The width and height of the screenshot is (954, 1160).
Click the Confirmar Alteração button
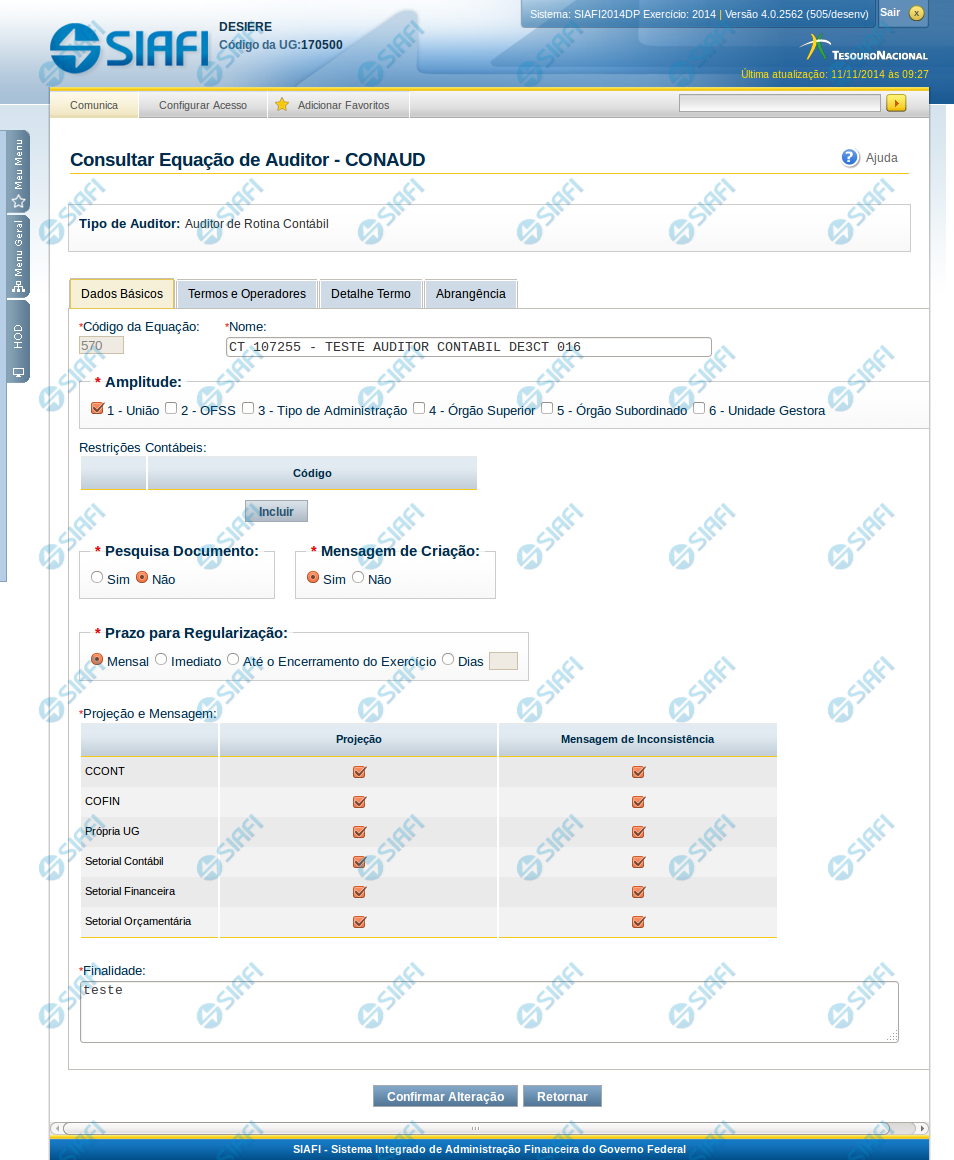tap(445, 1097)
